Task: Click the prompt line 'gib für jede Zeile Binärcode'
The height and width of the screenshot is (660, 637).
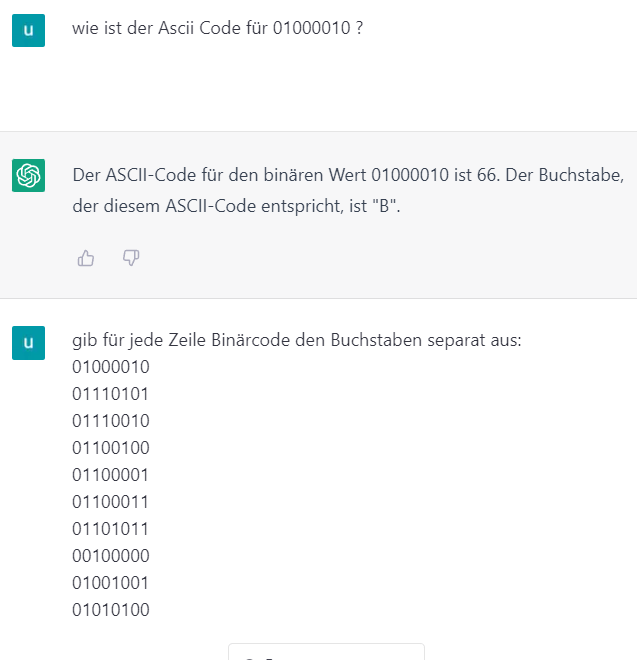Action: click(x=296, y=340)
